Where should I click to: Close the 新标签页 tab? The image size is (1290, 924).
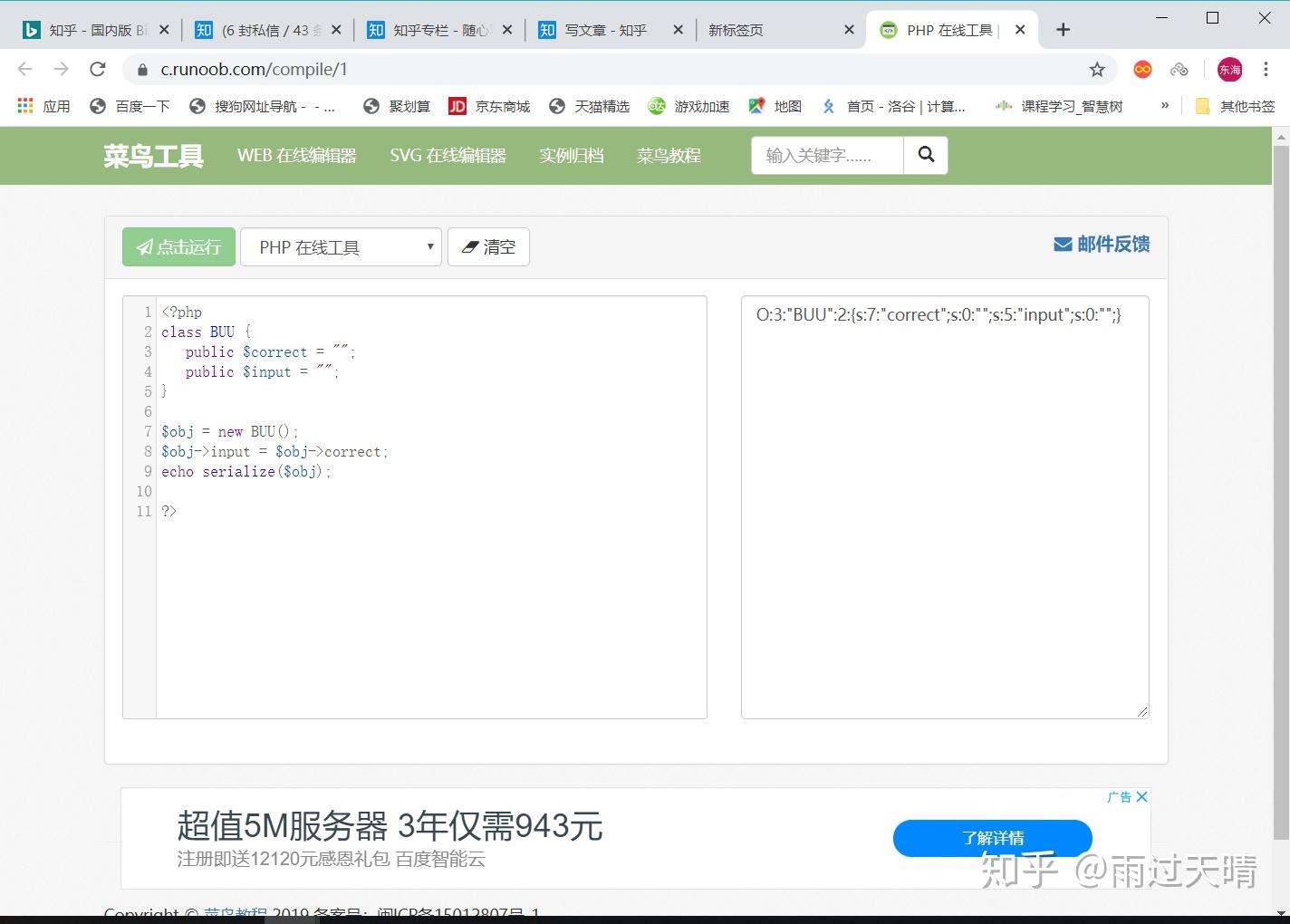[x=849, y=30]
